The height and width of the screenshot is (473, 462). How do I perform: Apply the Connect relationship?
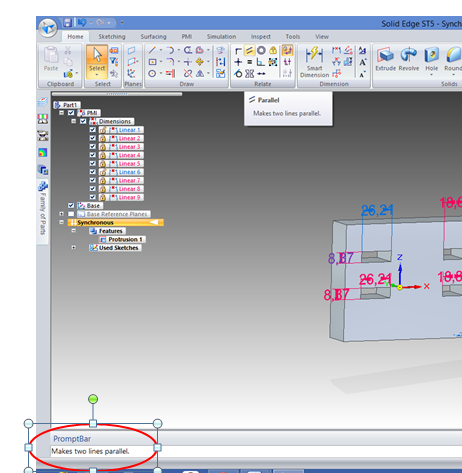(x=238, y=50)
